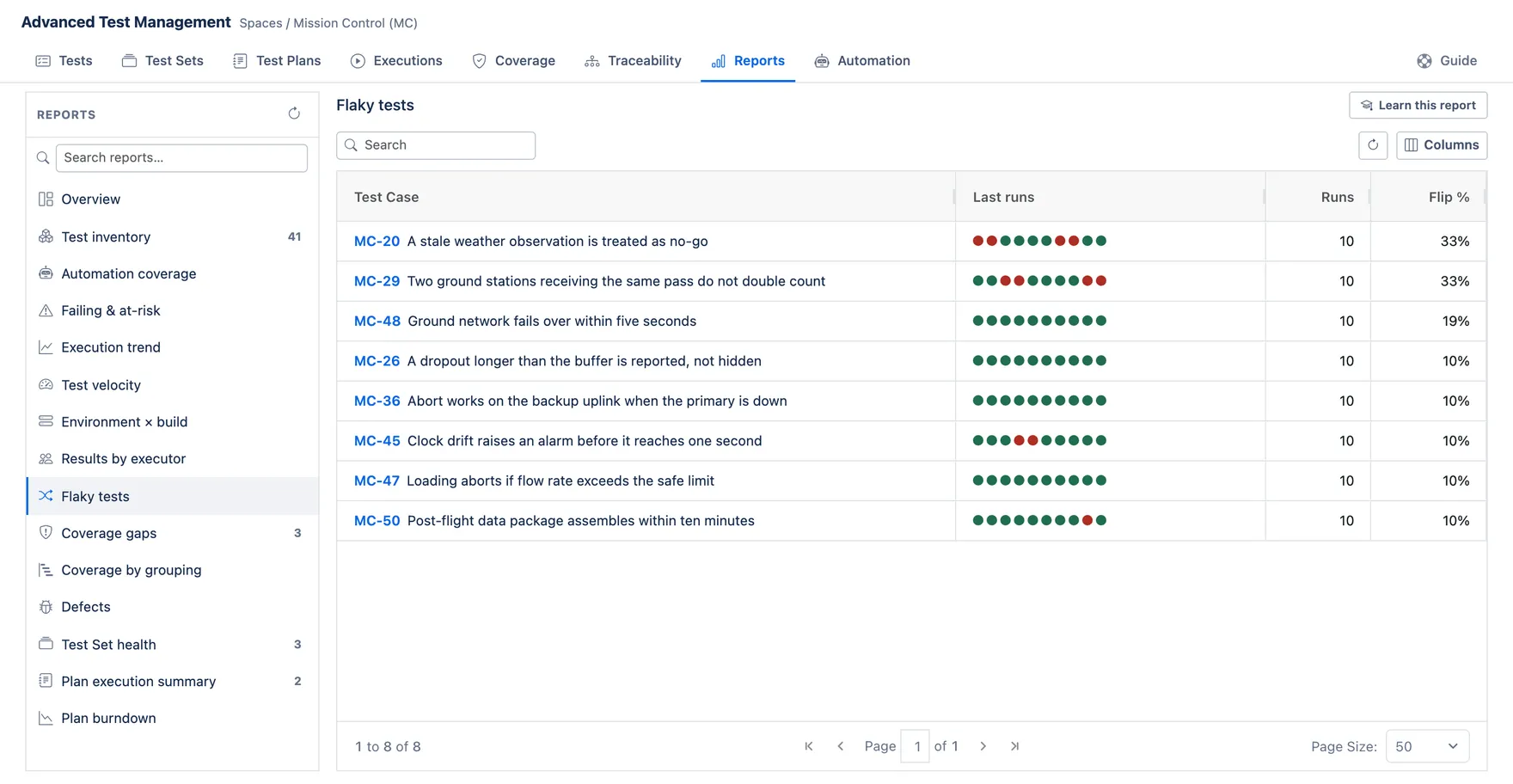Image resolution: width=1513 pixels, height=784 pixels.
Task: Refresh the reports list in sidebar header
Action: click(x=294, y=113)
